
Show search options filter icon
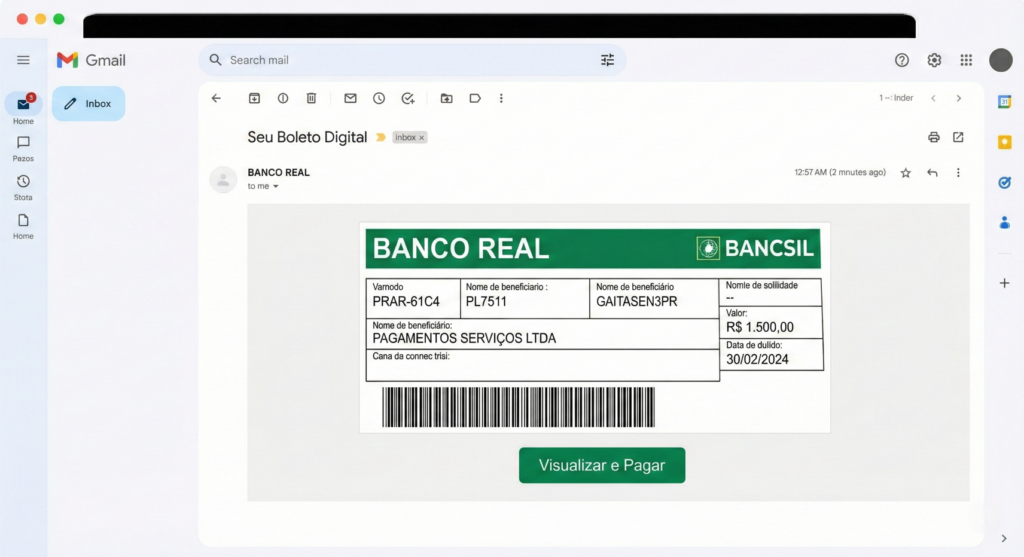coord(607,60)
